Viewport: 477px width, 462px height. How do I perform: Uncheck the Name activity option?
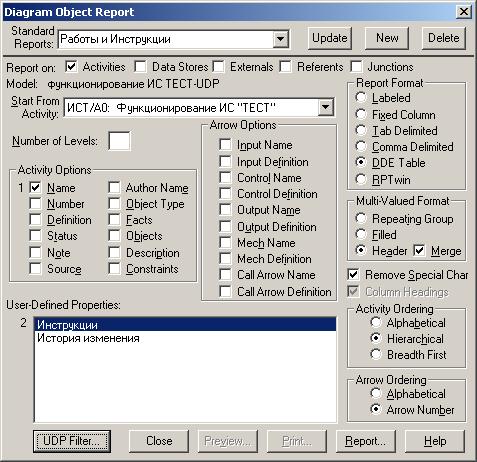pos(35,187)
